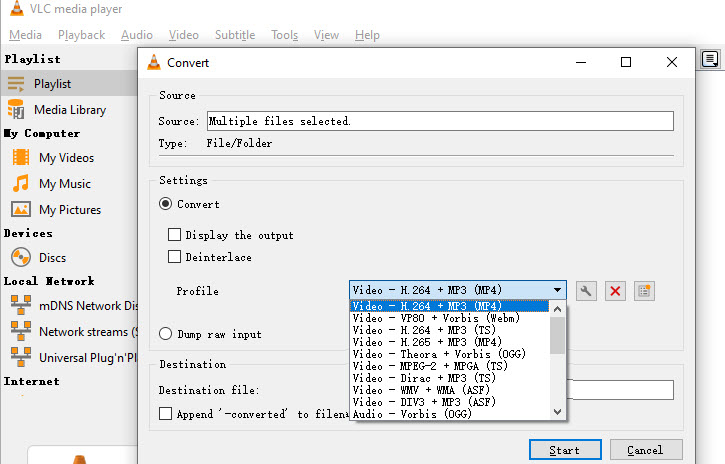Click the red delete profile icon
The height and width of the screenshot is (464, 725).
(615, 291)
